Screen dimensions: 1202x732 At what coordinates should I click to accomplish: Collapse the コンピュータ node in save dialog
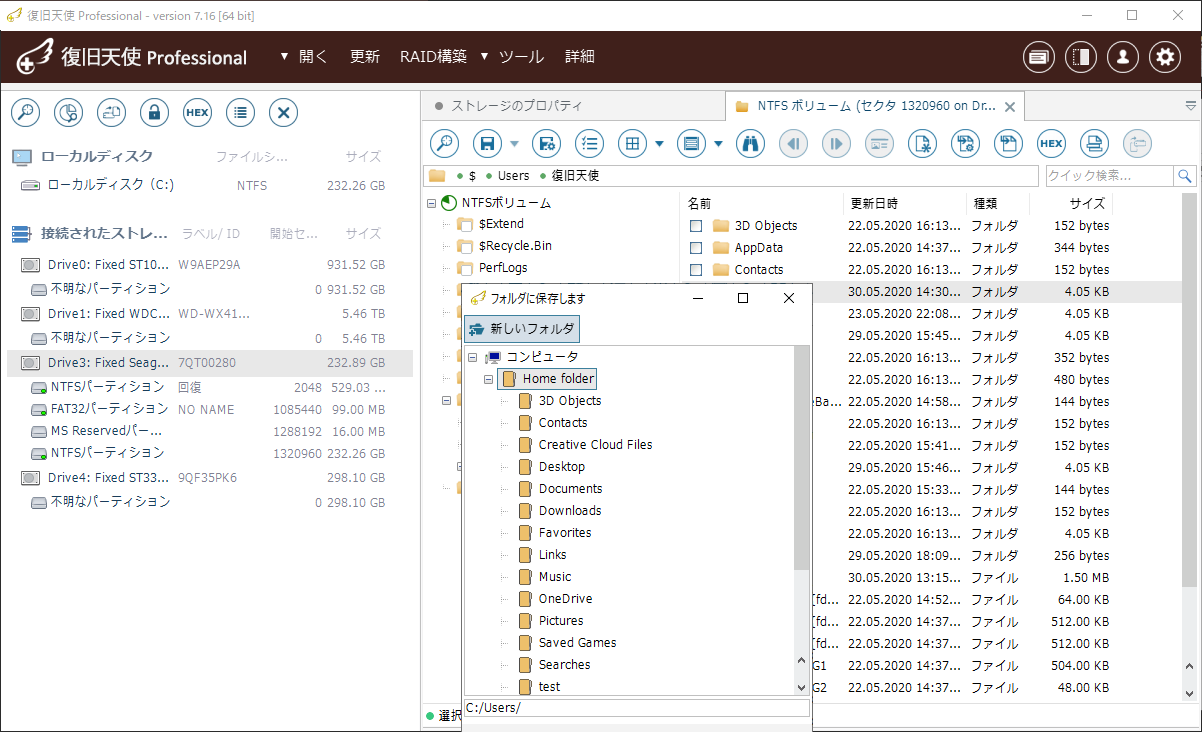click(473, 357)
